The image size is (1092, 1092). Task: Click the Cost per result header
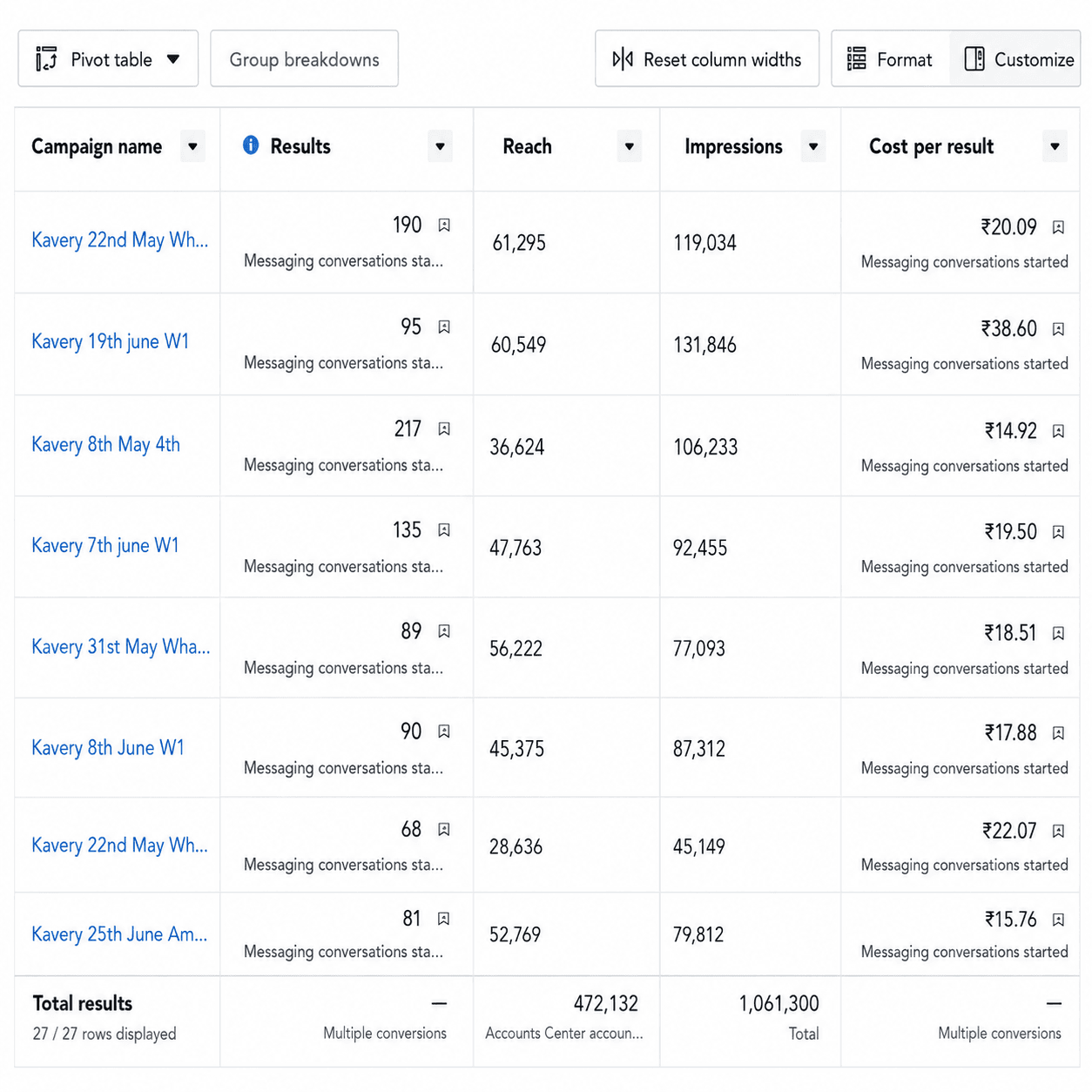click(x=931, y=146)
